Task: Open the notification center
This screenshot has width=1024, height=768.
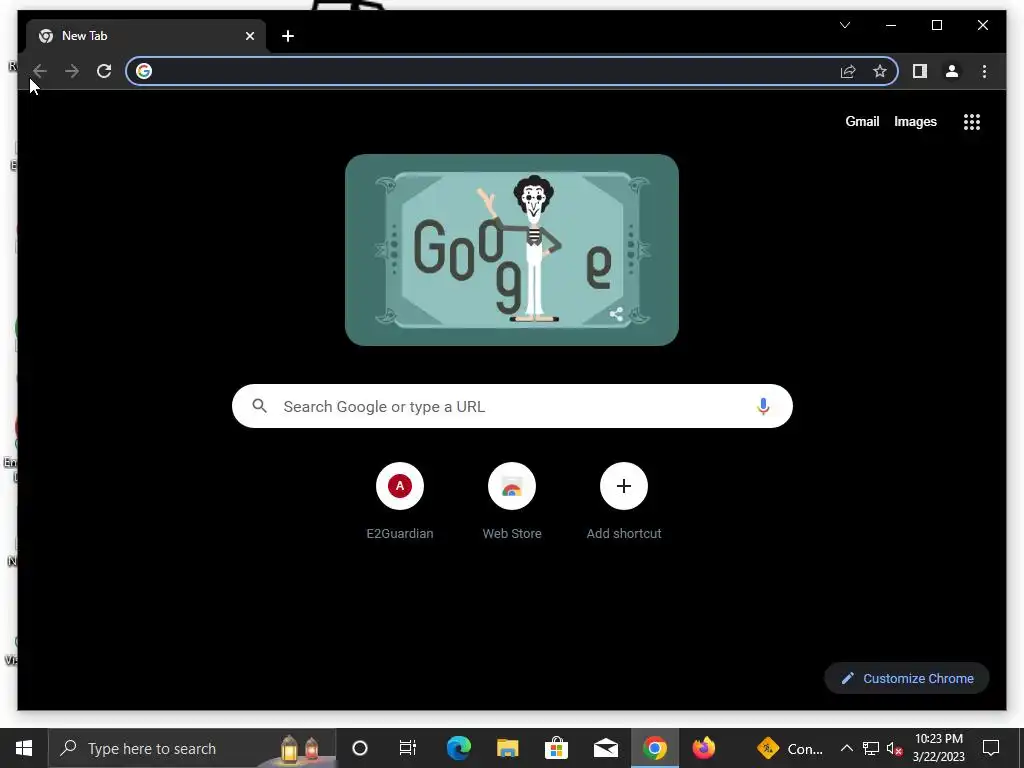Action: coord(991,748)
